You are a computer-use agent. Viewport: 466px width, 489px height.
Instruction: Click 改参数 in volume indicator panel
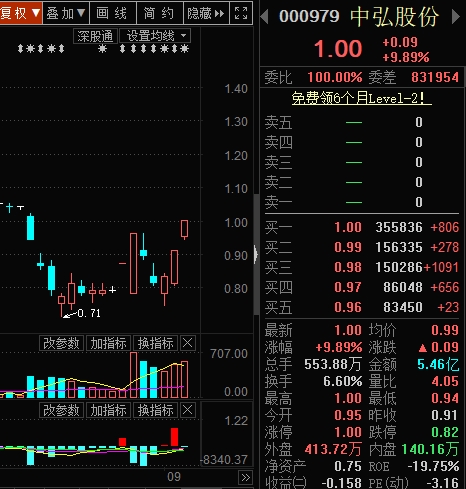pos(62,343)
